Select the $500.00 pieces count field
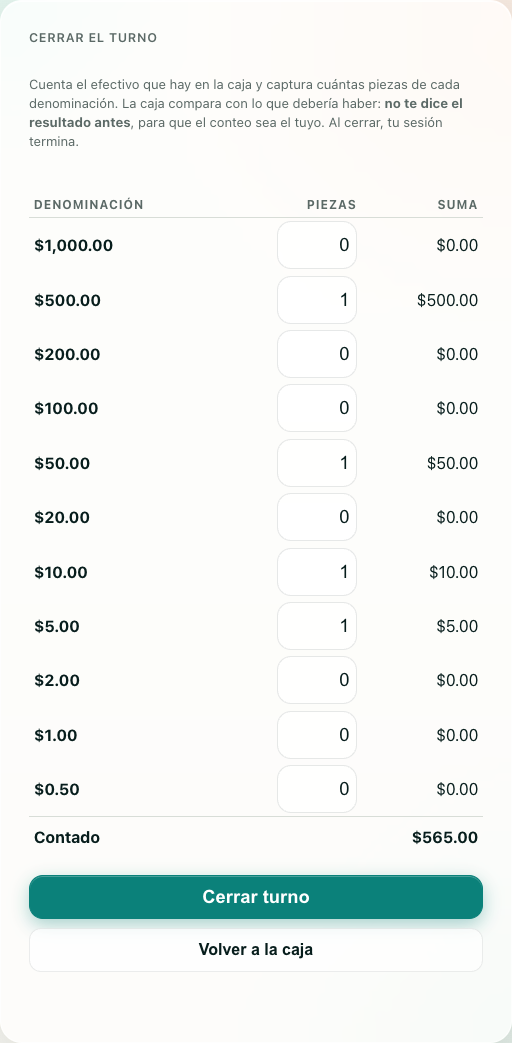512x1043 pixels. 317,300
